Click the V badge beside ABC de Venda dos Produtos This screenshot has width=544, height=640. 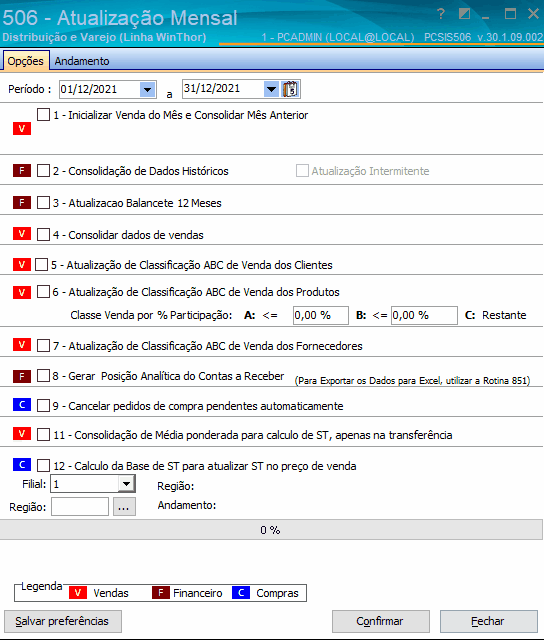[22, 292]
